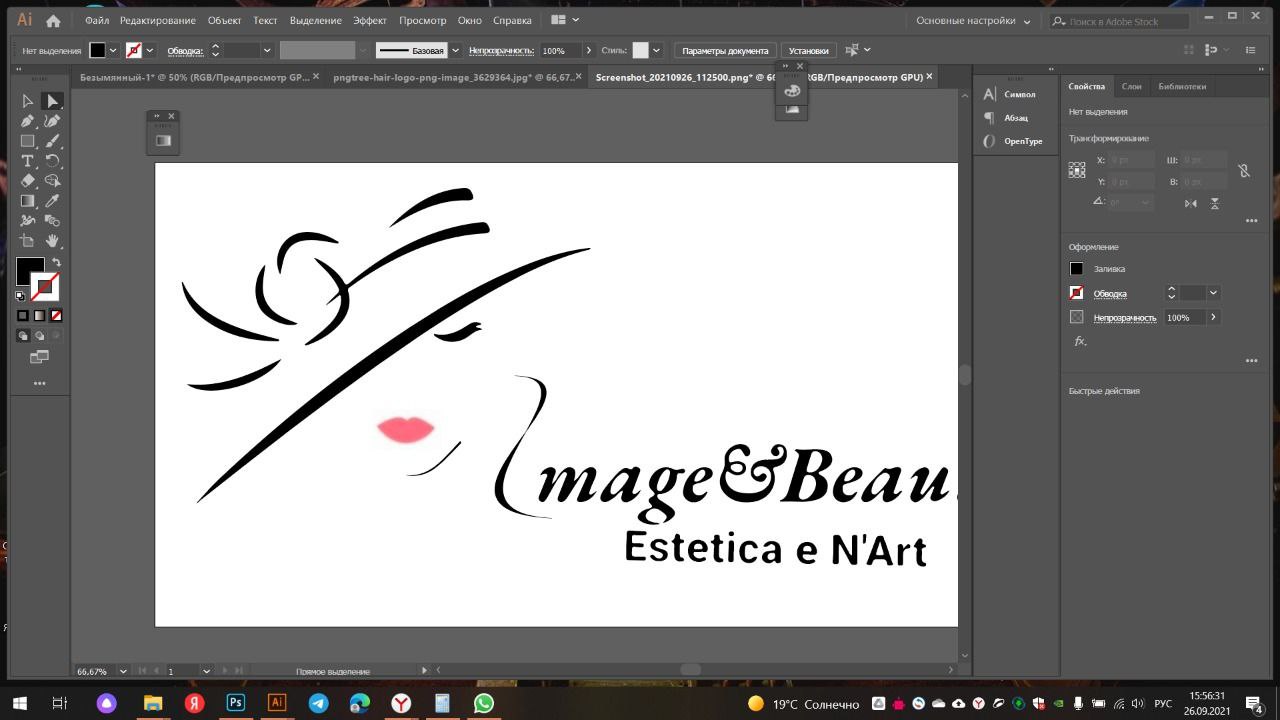The height and width of the screenshot is (720, 1280).
Task: Swap fill and stroke colors arrow
Action: [56, 262]
